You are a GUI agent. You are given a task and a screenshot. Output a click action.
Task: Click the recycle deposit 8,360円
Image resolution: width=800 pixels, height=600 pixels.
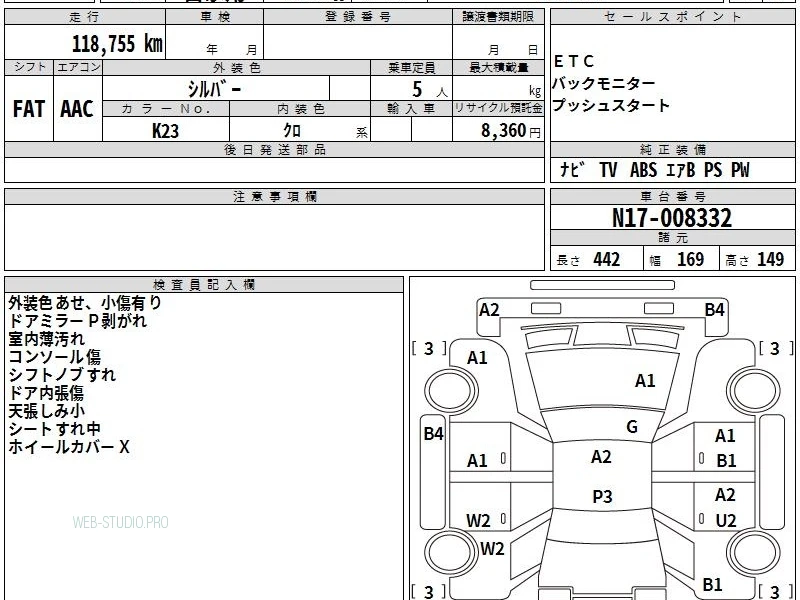[511, 131]
